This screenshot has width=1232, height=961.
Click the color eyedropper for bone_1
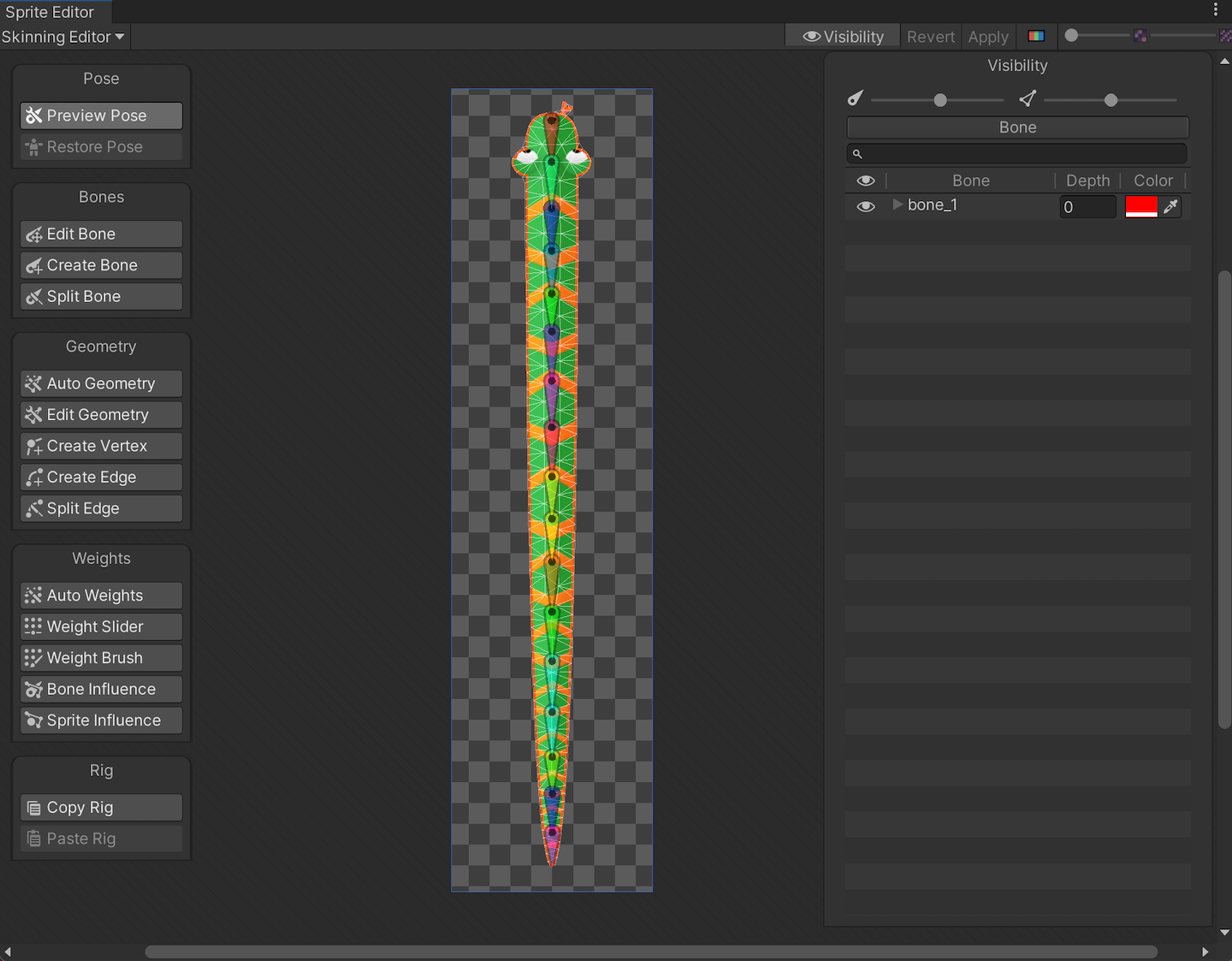click(1170, 206)
